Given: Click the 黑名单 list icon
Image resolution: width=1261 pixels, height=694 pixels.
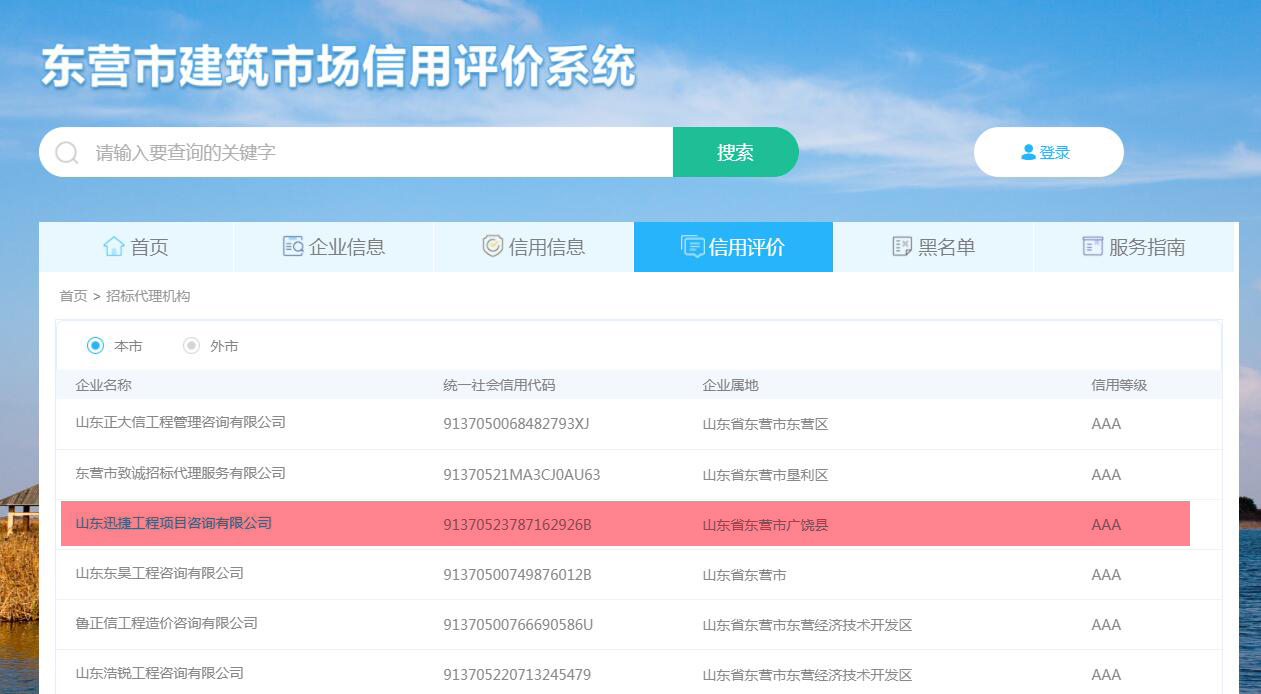Looking at the screenshot, I should 902,247.
